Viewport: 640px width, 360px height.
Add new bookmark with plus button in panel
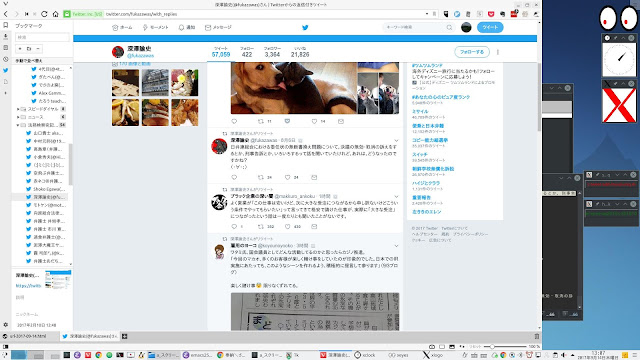coord(20,49)
